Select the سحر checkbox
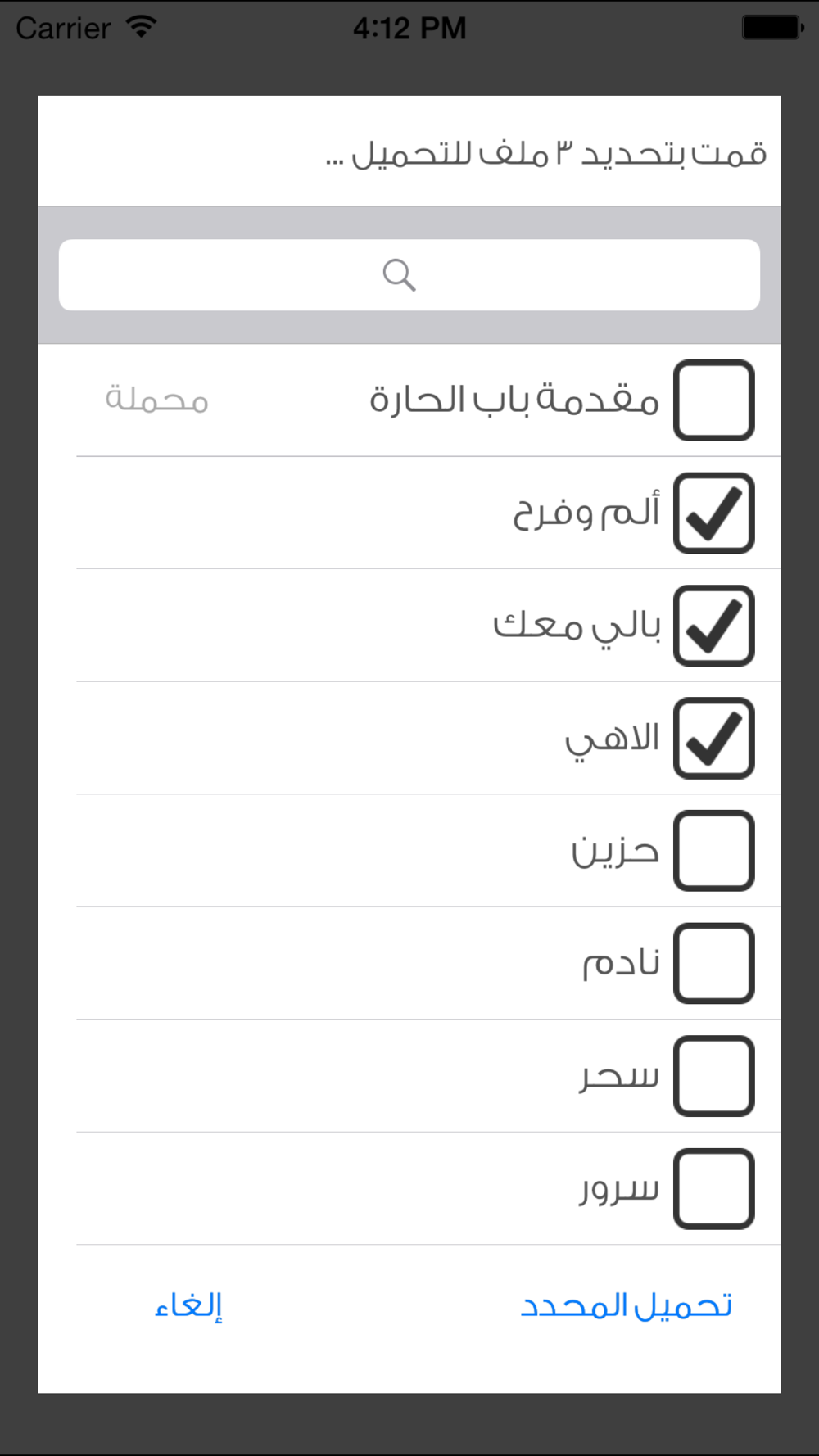The width and height of the screenshot is (819, 1456). click(x=713, y=1076)
